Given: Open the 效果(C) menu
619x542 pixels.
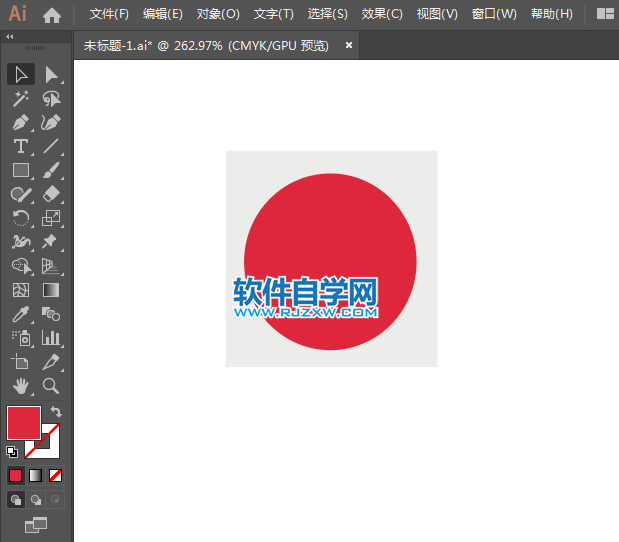Looking at the screenshot, I should click(x=382, y=14).
